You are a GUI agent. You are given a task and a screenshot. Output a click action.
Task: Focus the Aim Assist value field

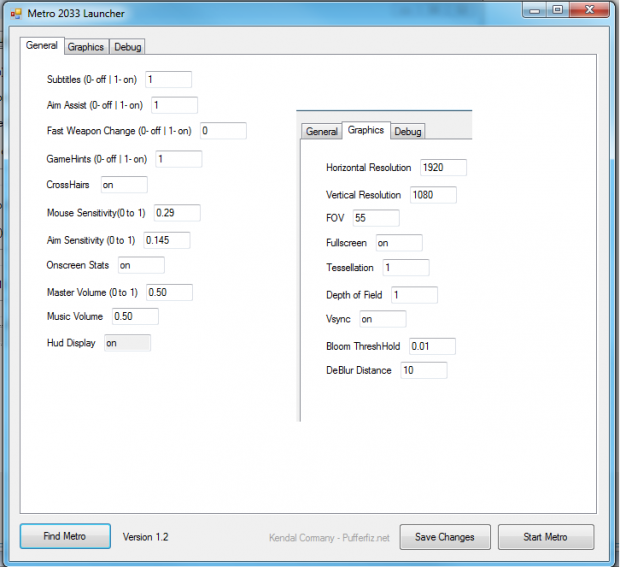[174, 105]
